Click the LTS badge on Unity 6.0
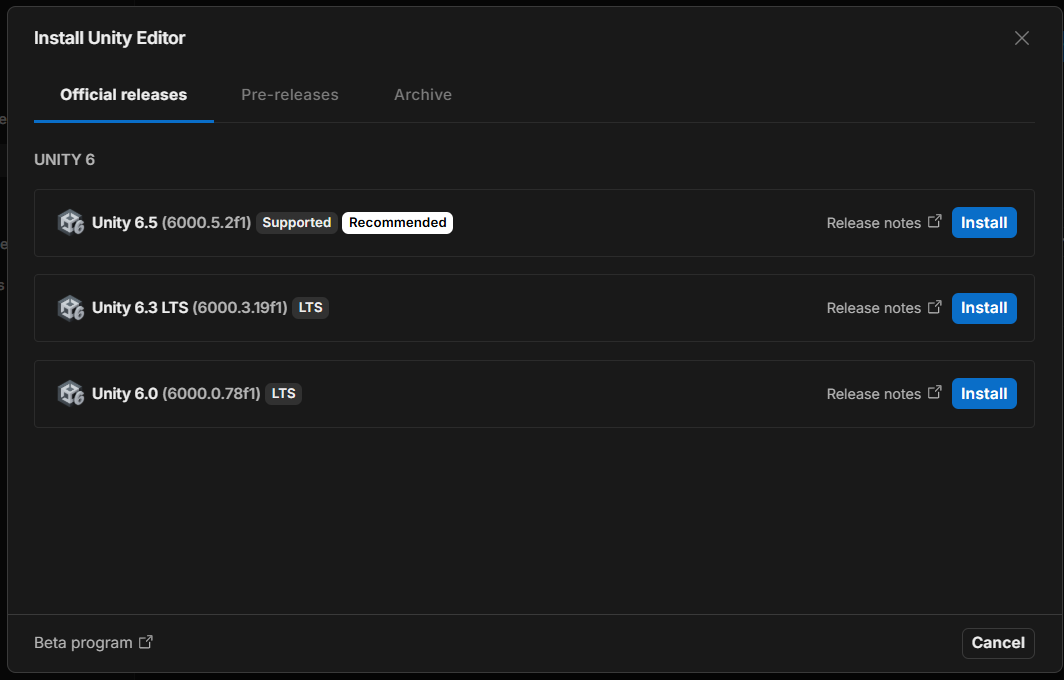Screen dimensions: 1064x680 (283, 394)
